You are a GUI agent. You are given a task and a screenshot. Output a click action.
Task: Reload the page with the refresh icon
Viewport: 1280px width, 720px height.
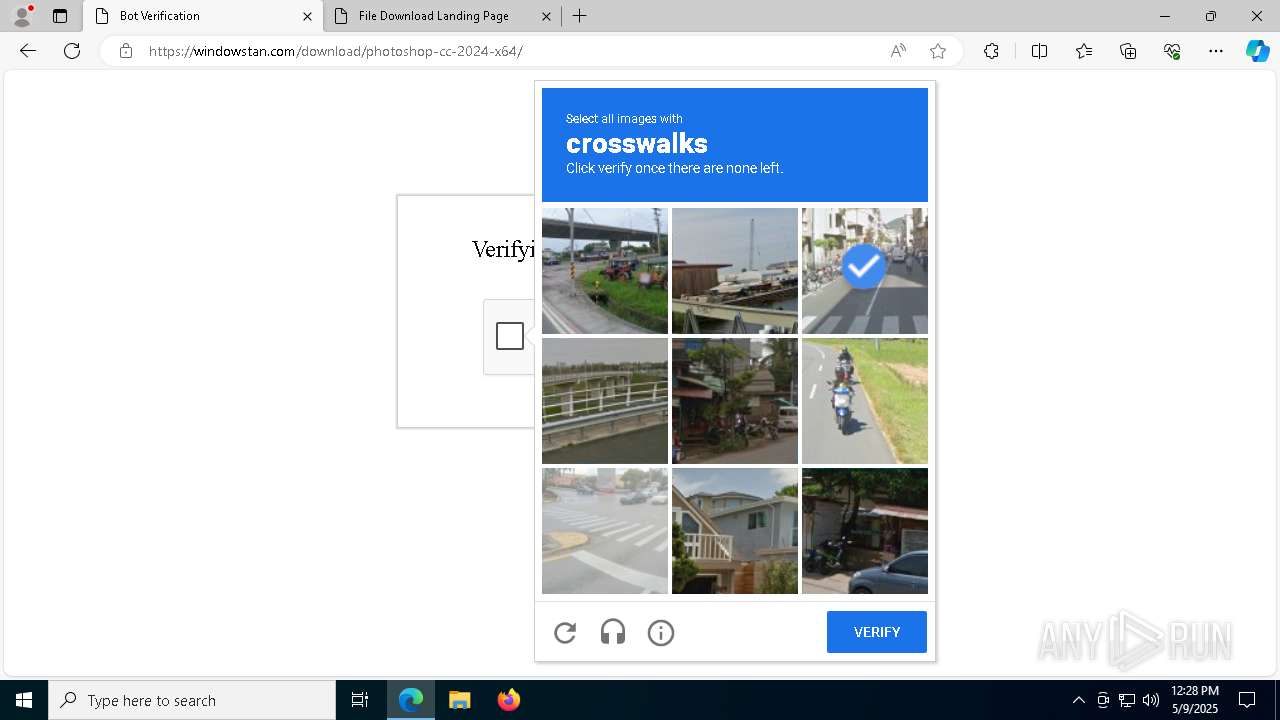pyautogui.click(x=72, y=51)
